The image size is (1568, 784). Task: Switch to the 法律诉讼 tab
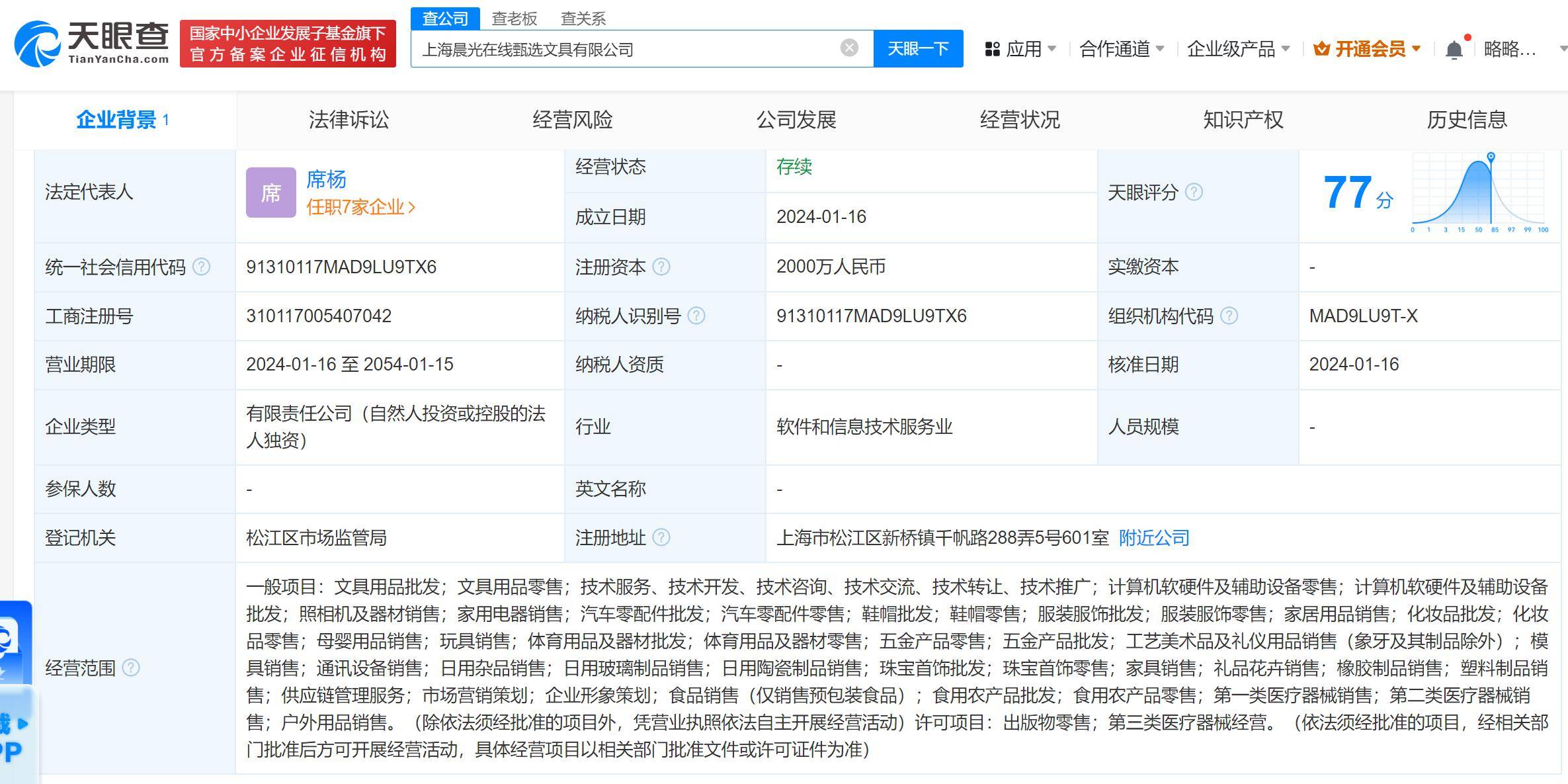pyautogui.click(x=349, y=120)
